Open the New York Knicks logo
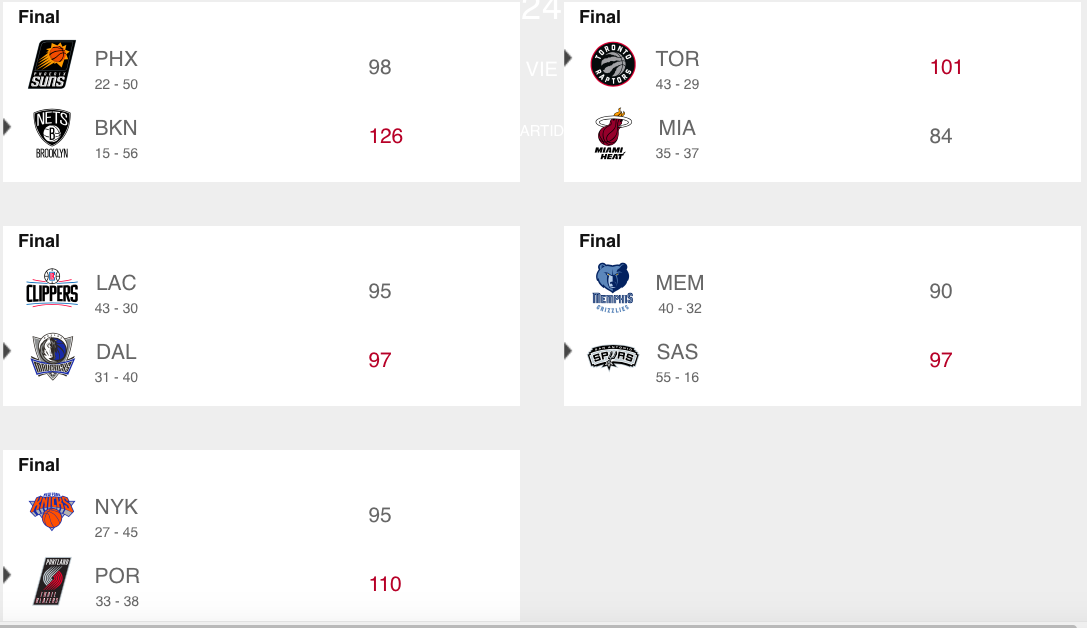The image size is (1087, 628). [52, 512]
